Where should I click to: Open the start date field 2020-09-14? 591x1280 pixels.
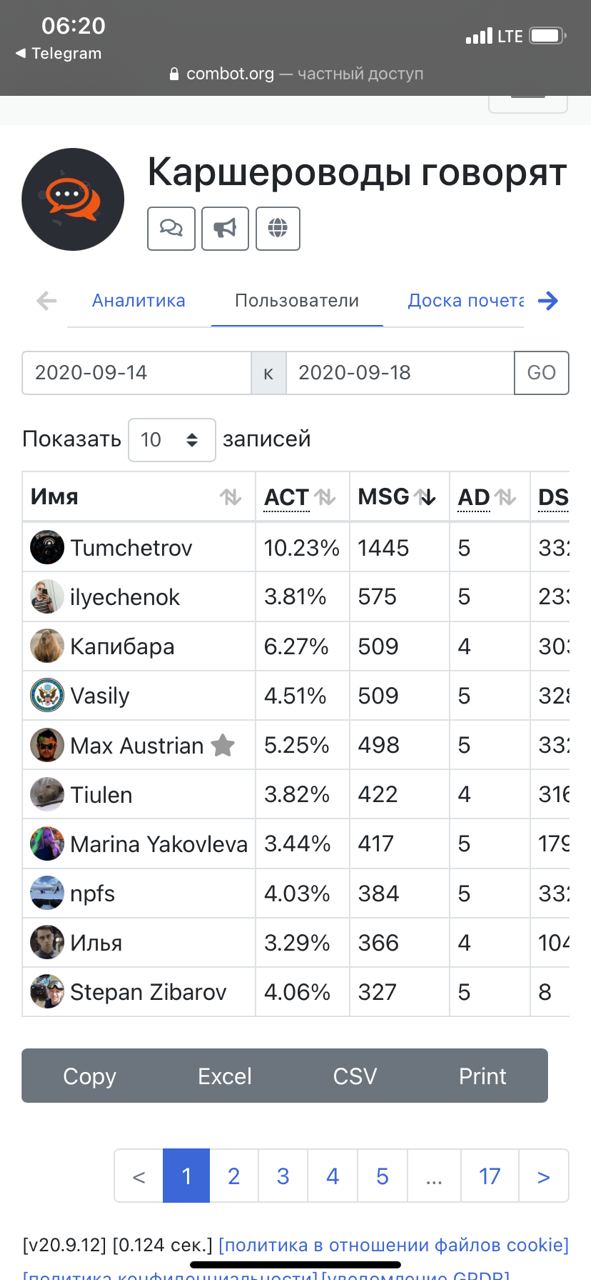(137, 373)
